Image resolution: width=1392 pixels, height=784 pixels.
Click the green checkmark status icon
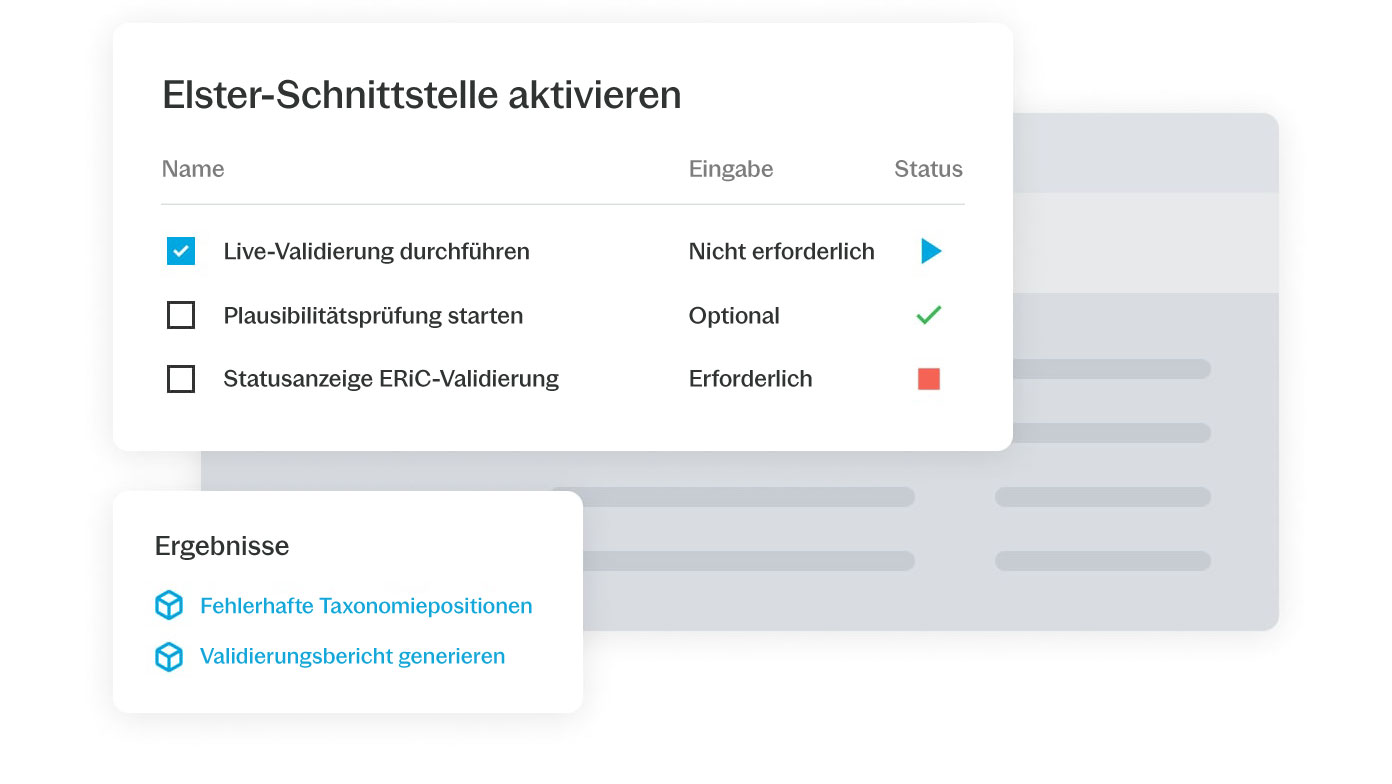[929, 316]
